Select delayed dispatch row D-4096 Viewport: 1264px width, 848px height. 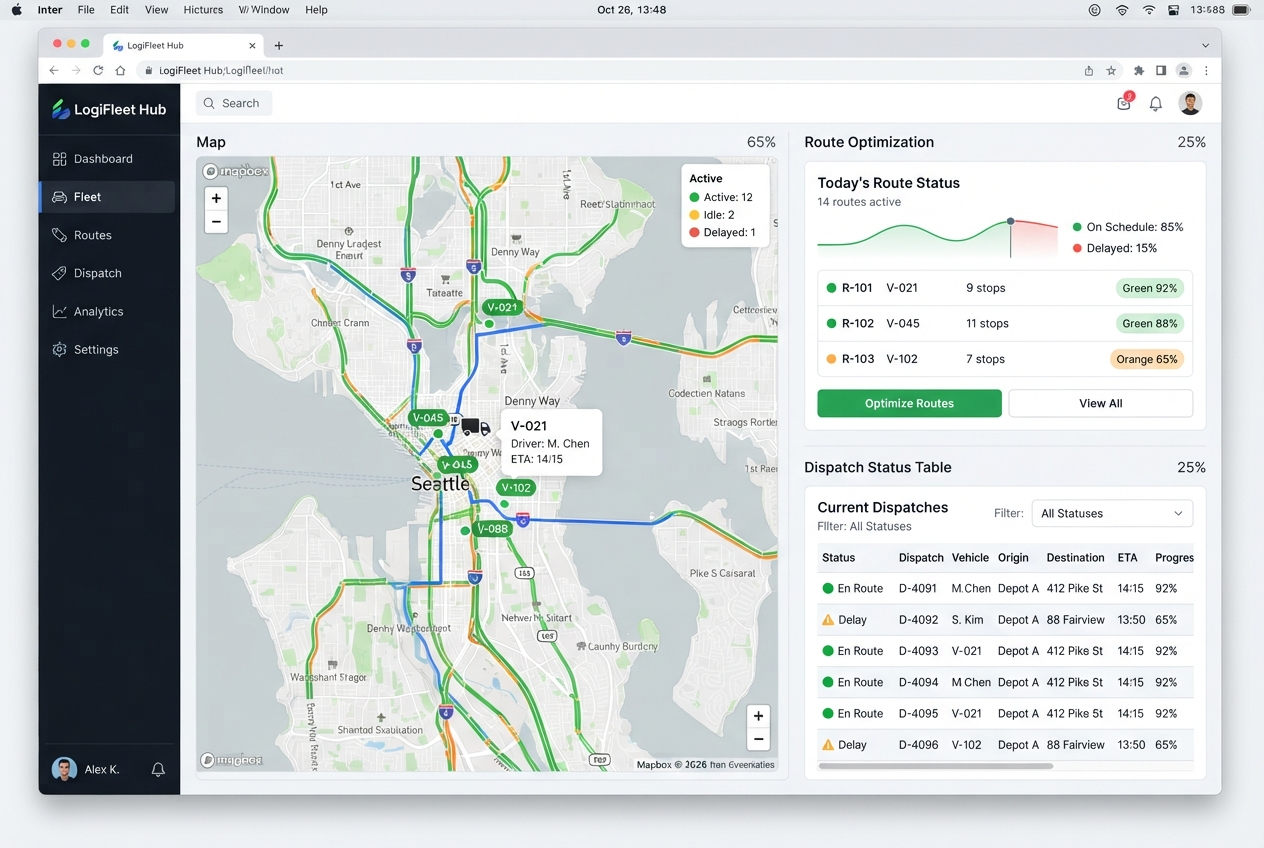pyautogui.click(x=1005, y=745)
